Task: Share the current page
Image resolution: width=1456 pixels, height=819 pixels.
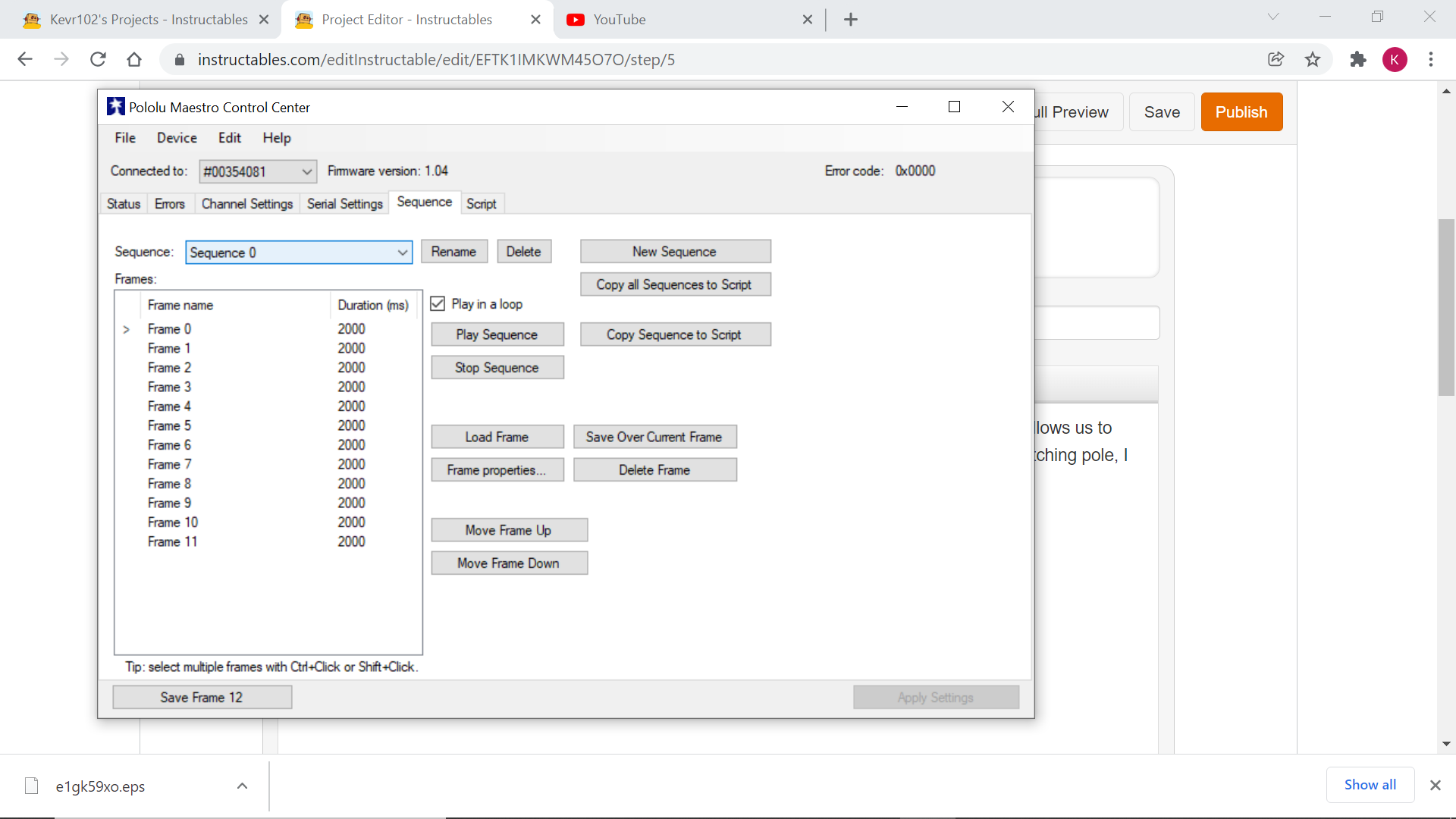Action: click(1276, 59)
